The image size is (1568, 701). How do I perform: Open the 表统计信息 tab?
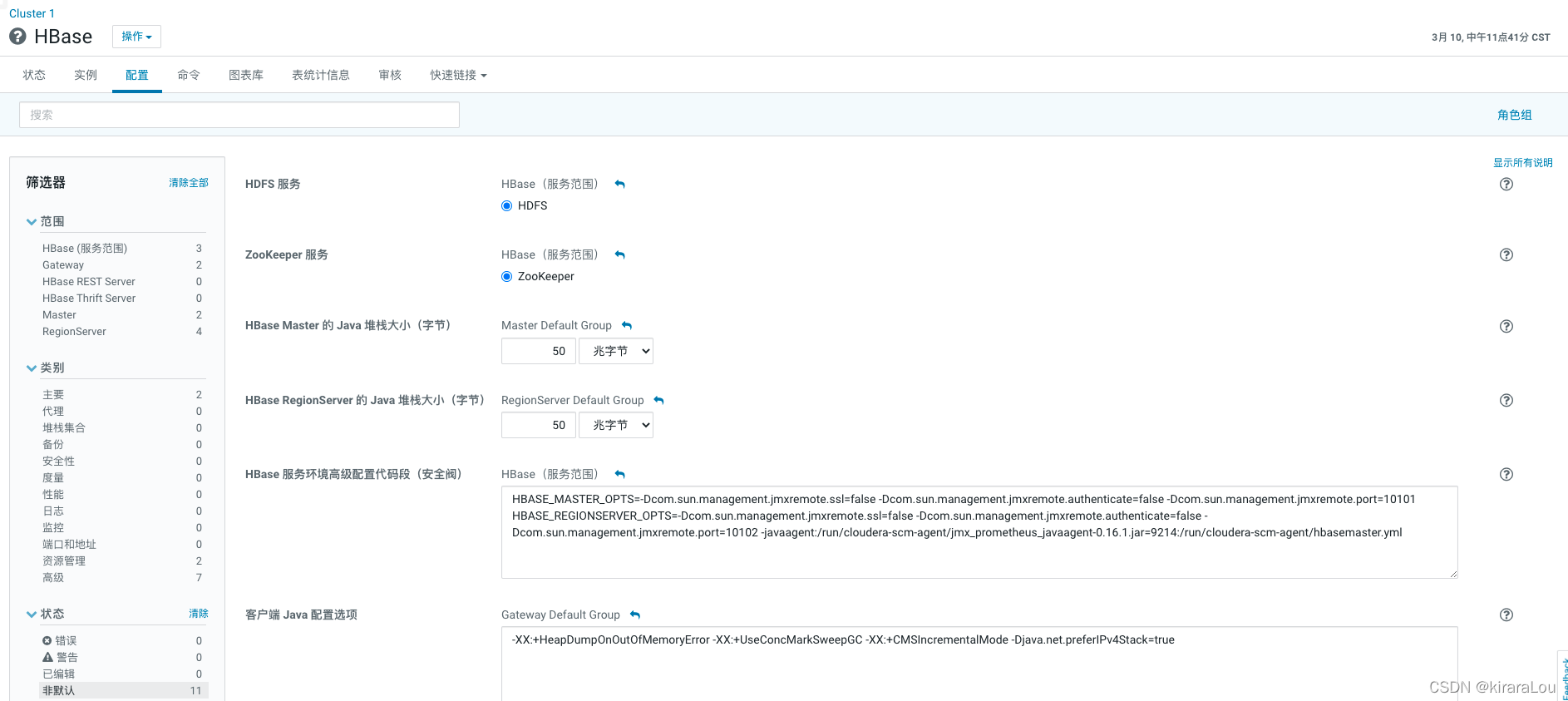point(321,75)
